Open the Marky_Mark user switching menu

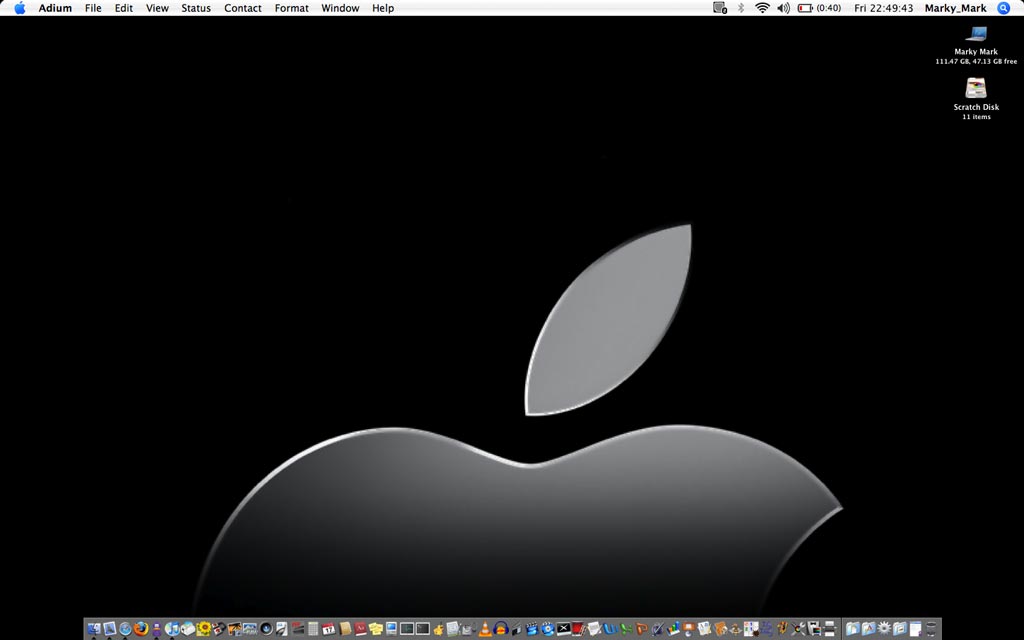[x=955, y=8]
